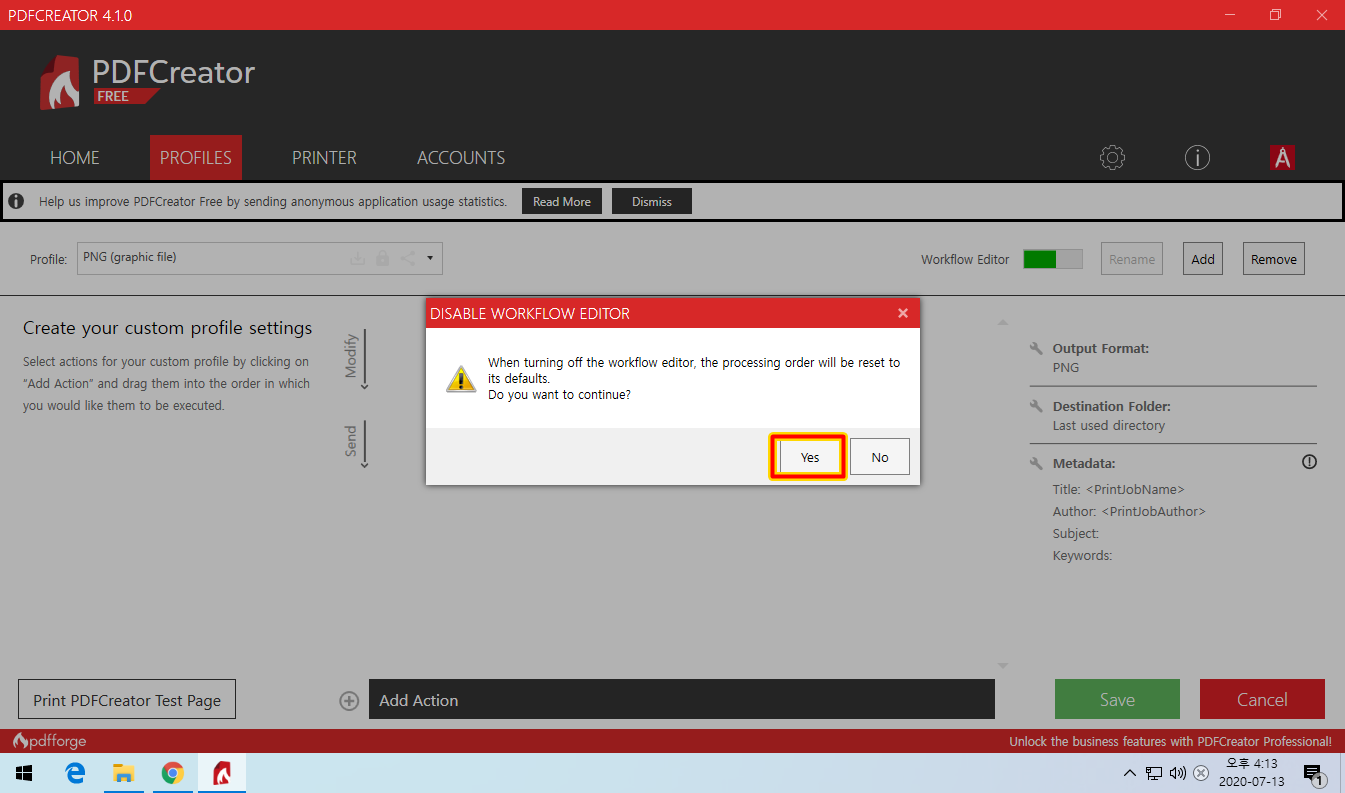Add a new profile
Viewport: 1345px width, 793px height.
tap(1203, 259)
